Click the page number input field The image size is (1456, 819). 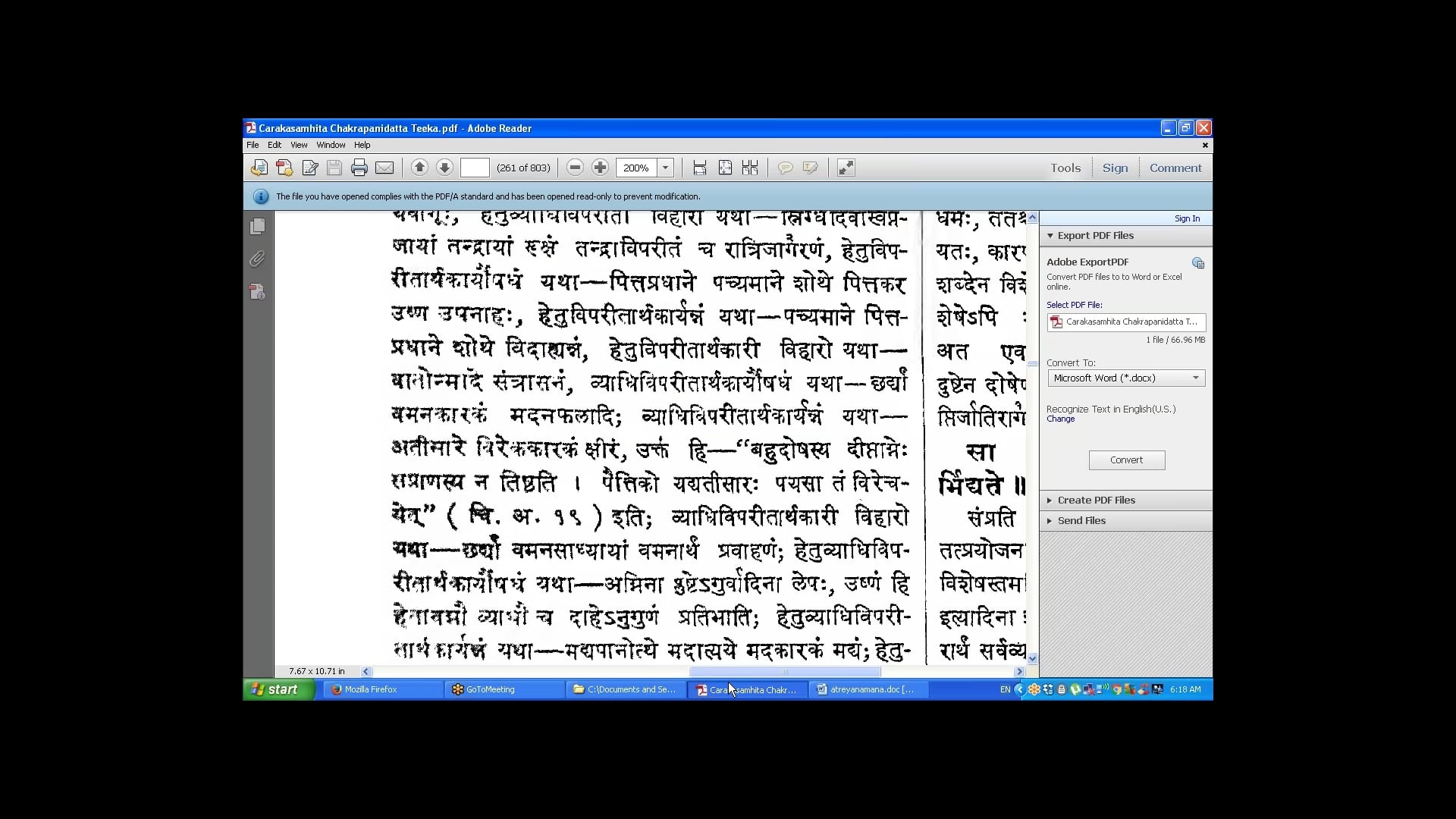pos(475,168)
